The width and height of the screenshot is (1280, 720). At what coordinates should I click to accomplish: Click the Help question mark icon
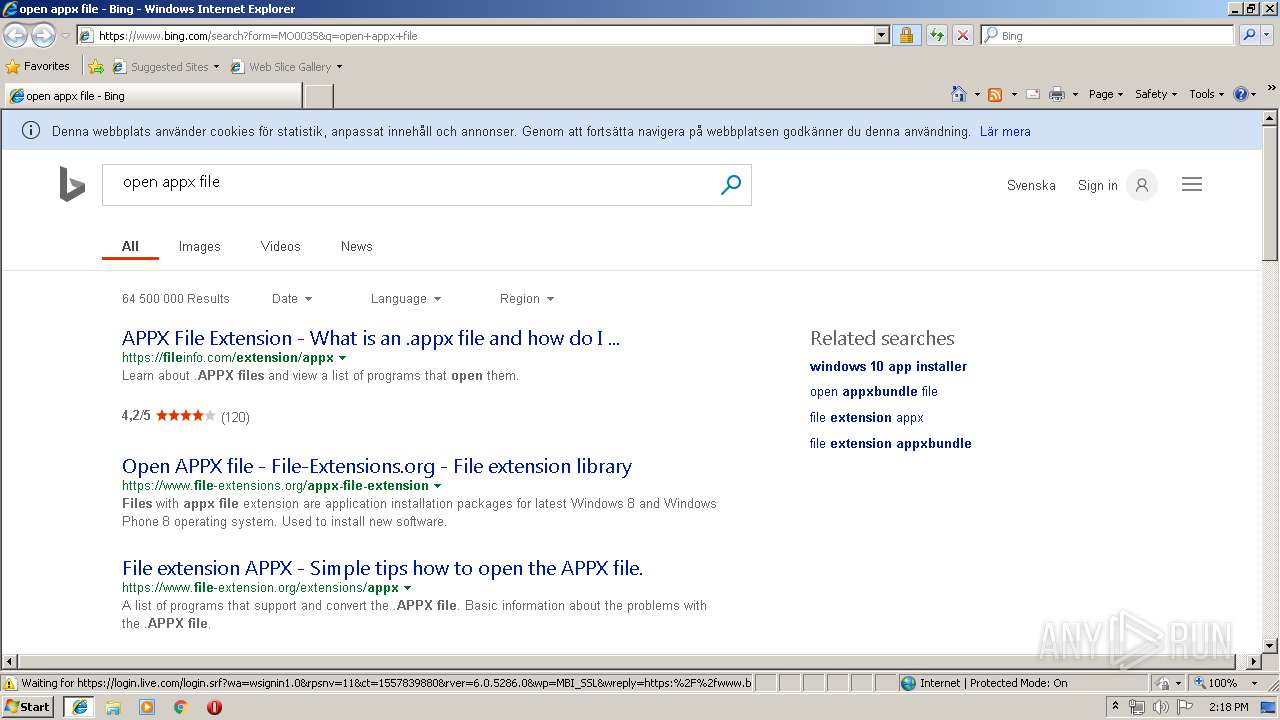[1241, 94]
